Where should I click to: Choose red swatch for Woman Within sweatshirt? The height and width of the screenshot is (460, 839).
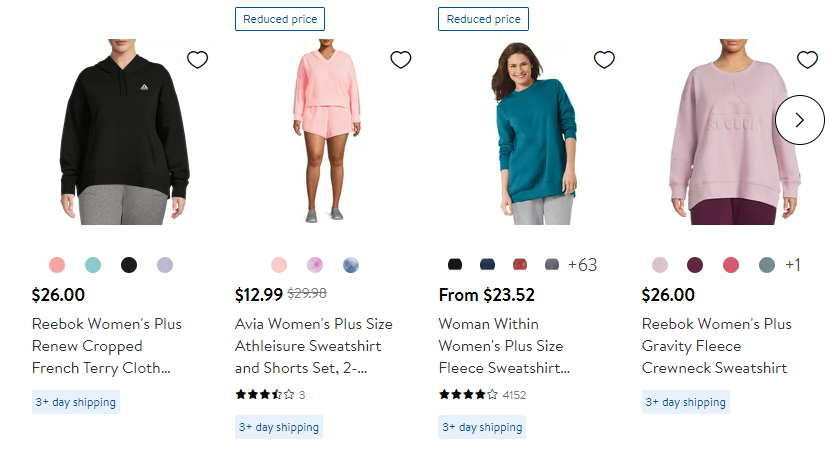pyautogui.click(x=520, y=265)
